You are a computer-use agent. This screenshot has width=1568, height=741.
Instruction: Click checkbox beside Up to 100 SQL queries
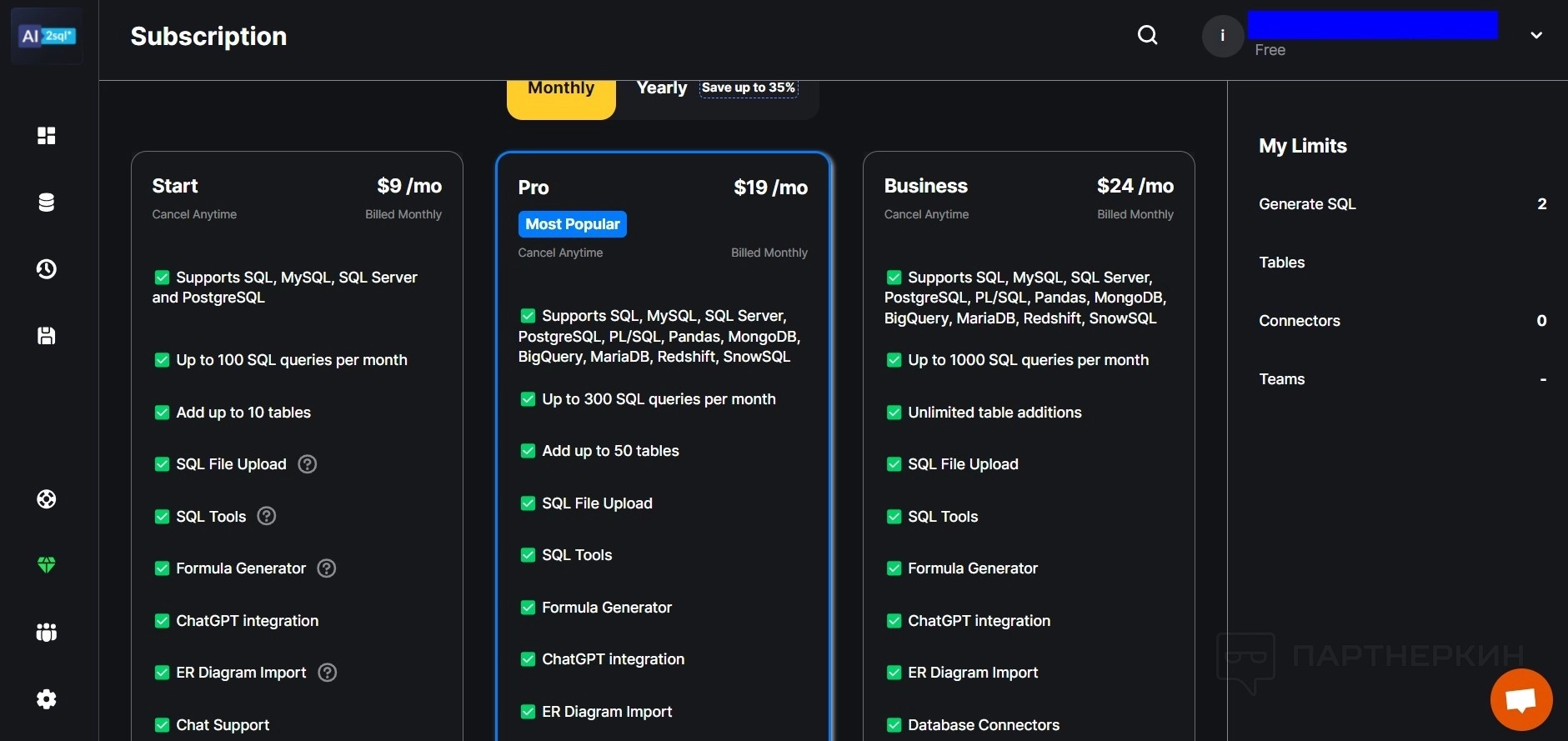pos(162,360)
